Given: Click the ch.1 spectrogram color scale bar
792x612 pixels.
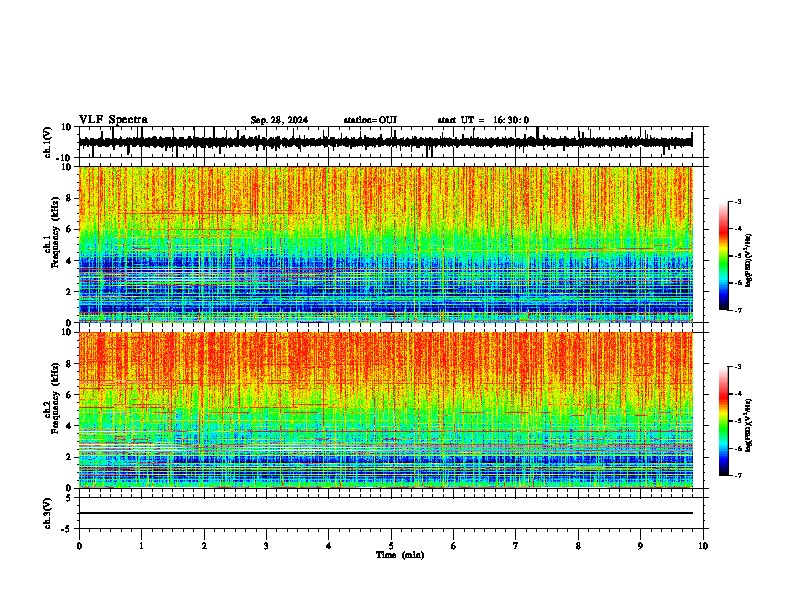Looking at the screenshot, I should (723, 256).
